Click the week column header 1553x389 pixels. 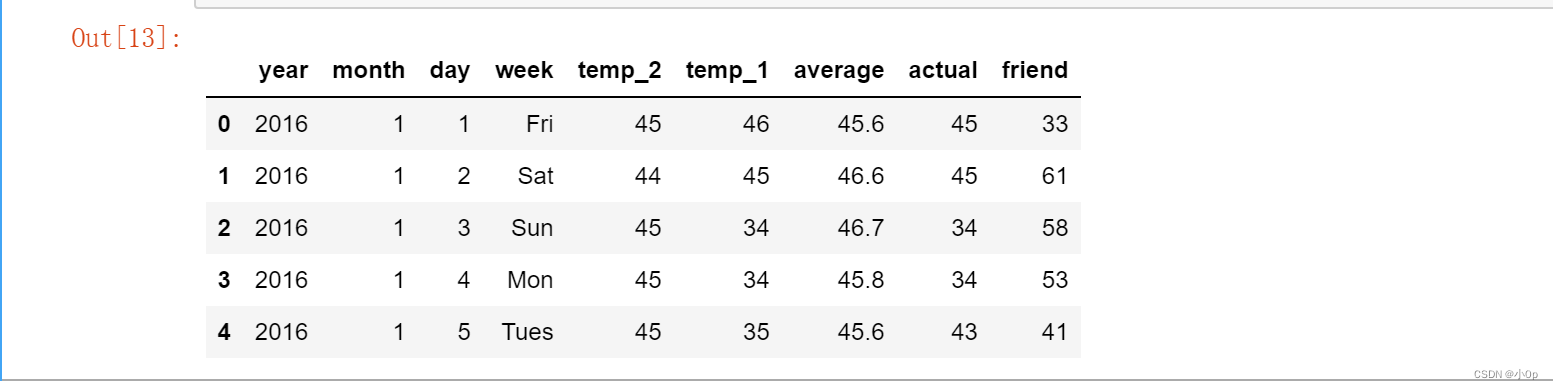(524, 71)
